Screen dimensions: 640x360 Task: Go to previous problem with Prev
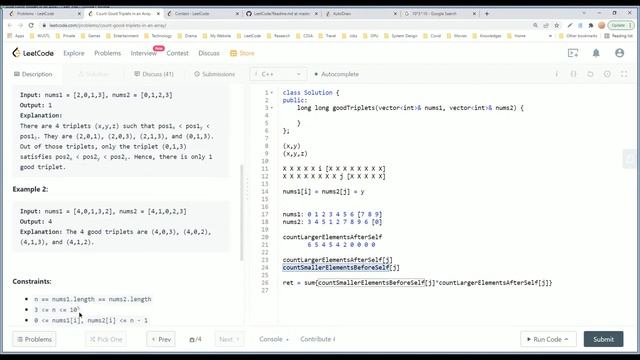[x=161, y=339]
